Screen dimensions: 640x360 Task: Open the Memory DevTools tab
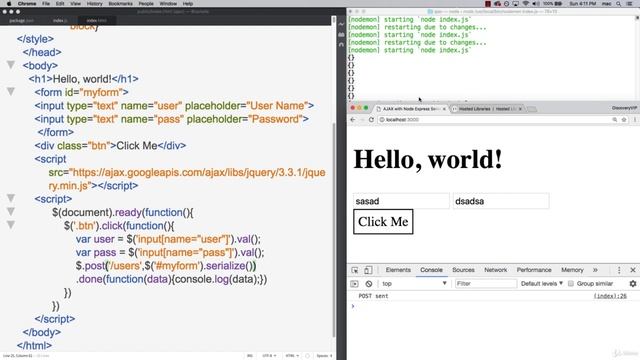572,270
